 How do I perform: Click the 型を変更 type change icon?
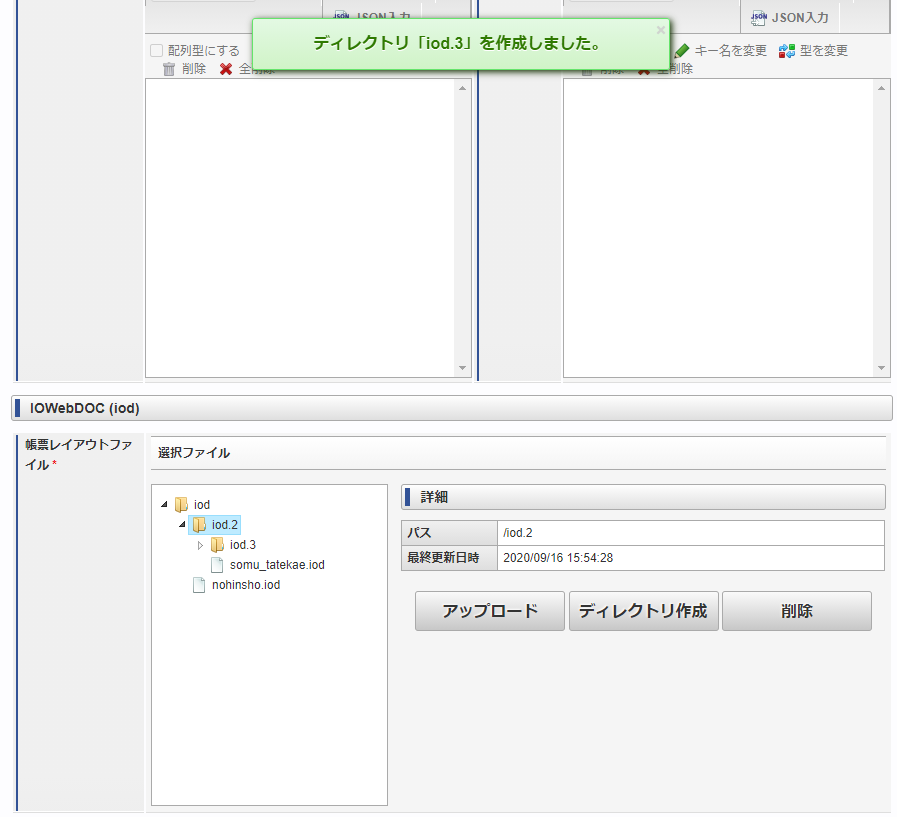787,50
